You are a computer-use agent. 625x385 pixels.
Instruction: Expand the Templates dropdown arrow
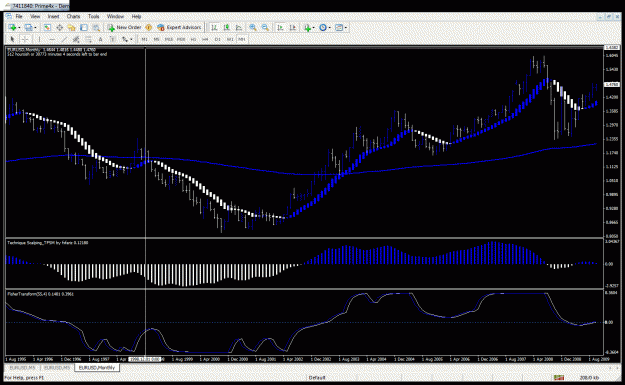point(346,28)
